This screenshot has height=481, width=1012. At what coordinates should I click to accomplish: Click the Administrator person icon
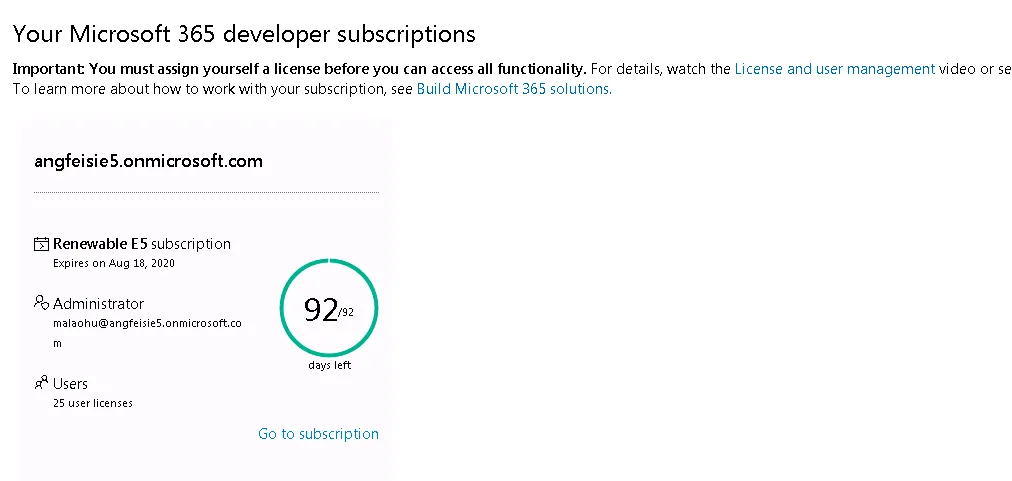click(x=41, y=303)
